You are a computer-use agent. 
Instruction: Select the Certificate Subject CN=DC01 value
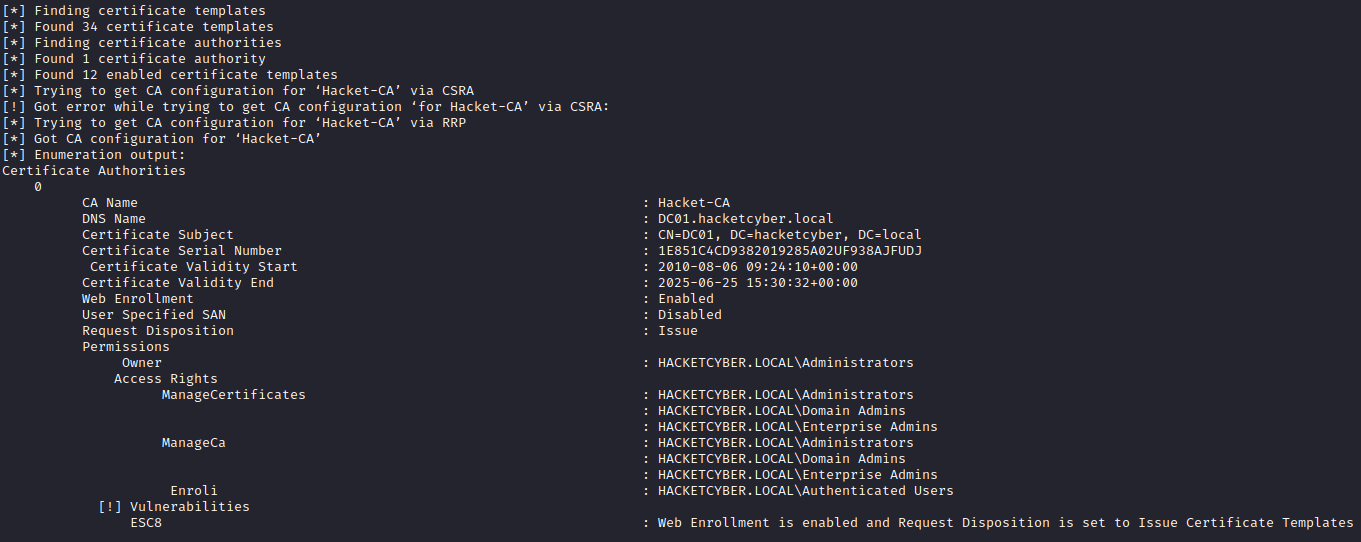[x=790, y=235]
